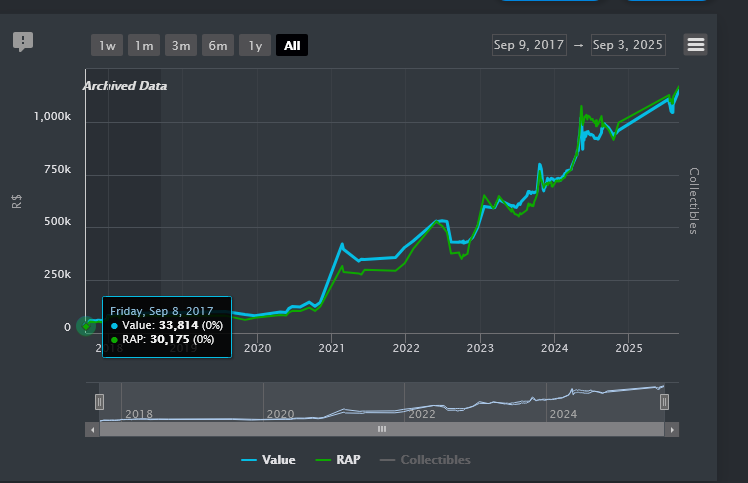Select the 6m time range

pos(218,45)
